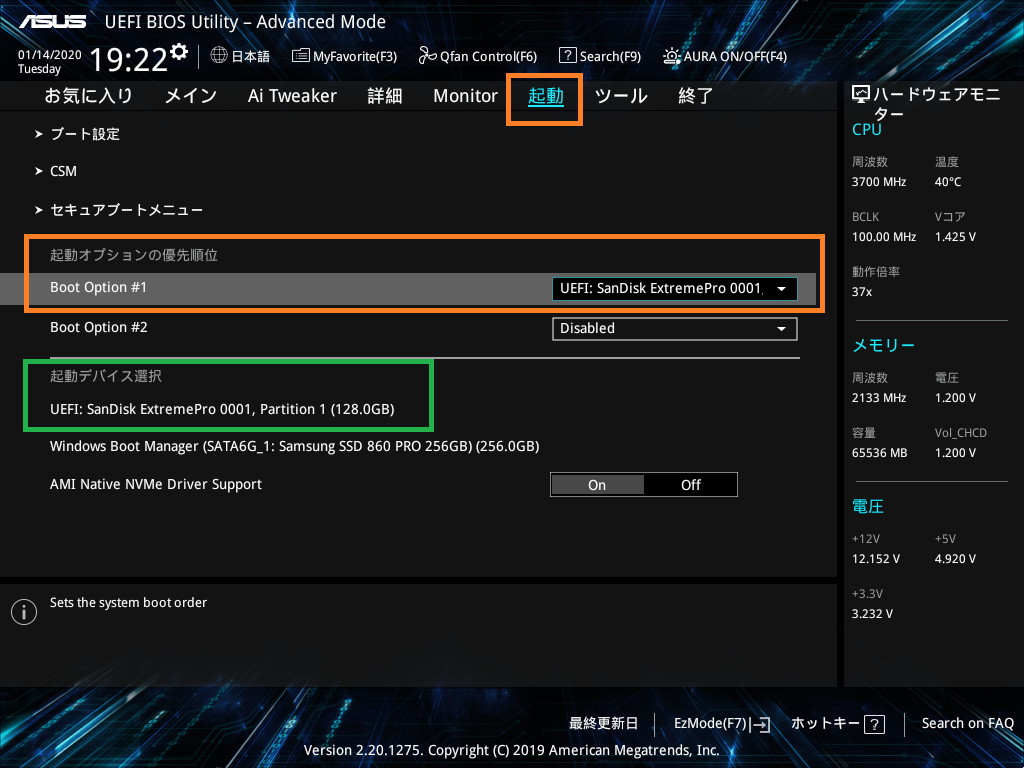Image resolution: width=1024 pixels, height=768 pixels.
Task: Click the ホットキー question mark icon
Action: click(875, 724)
